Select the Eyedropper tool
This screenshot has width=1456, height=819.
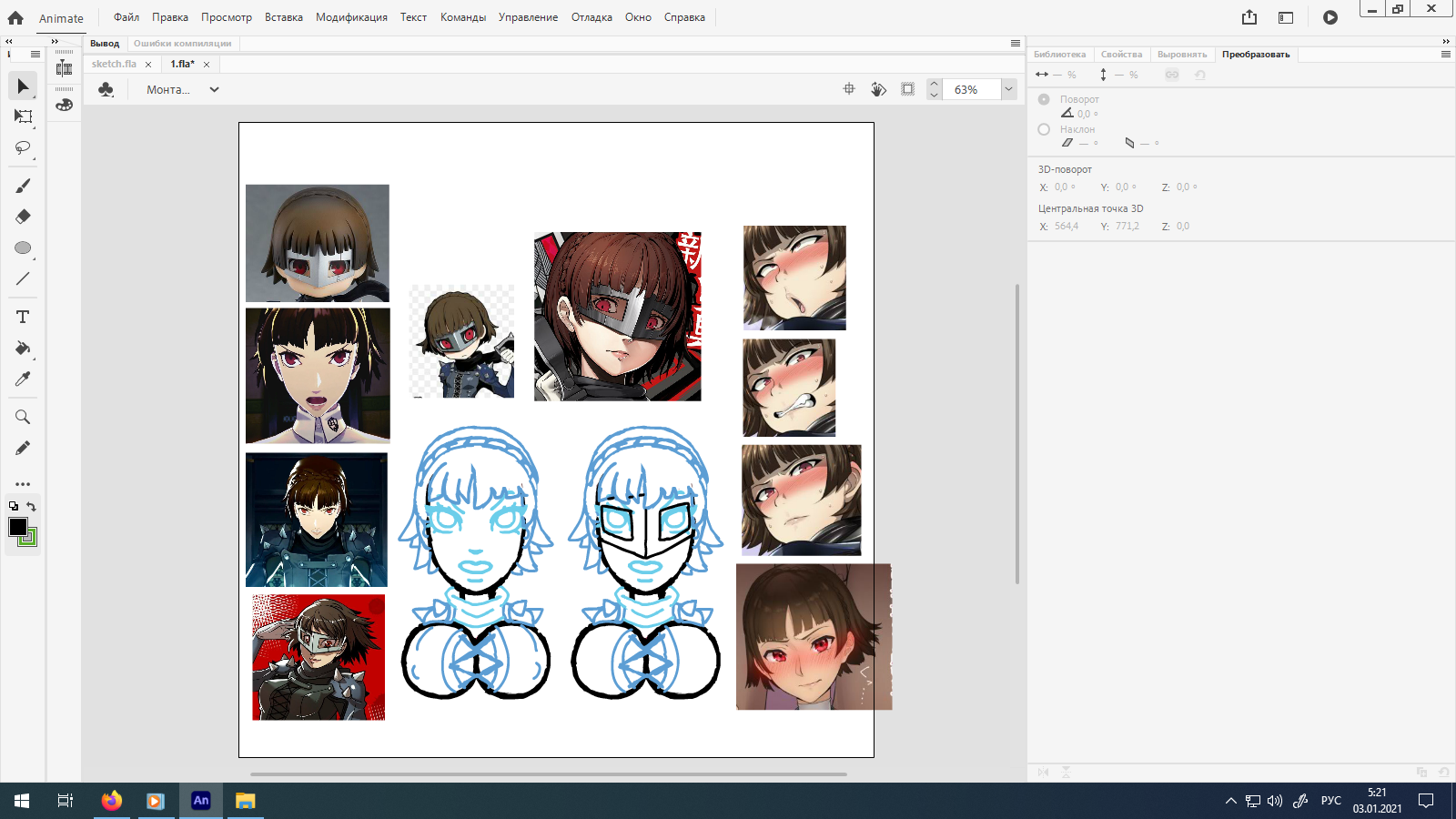(23, 379)
